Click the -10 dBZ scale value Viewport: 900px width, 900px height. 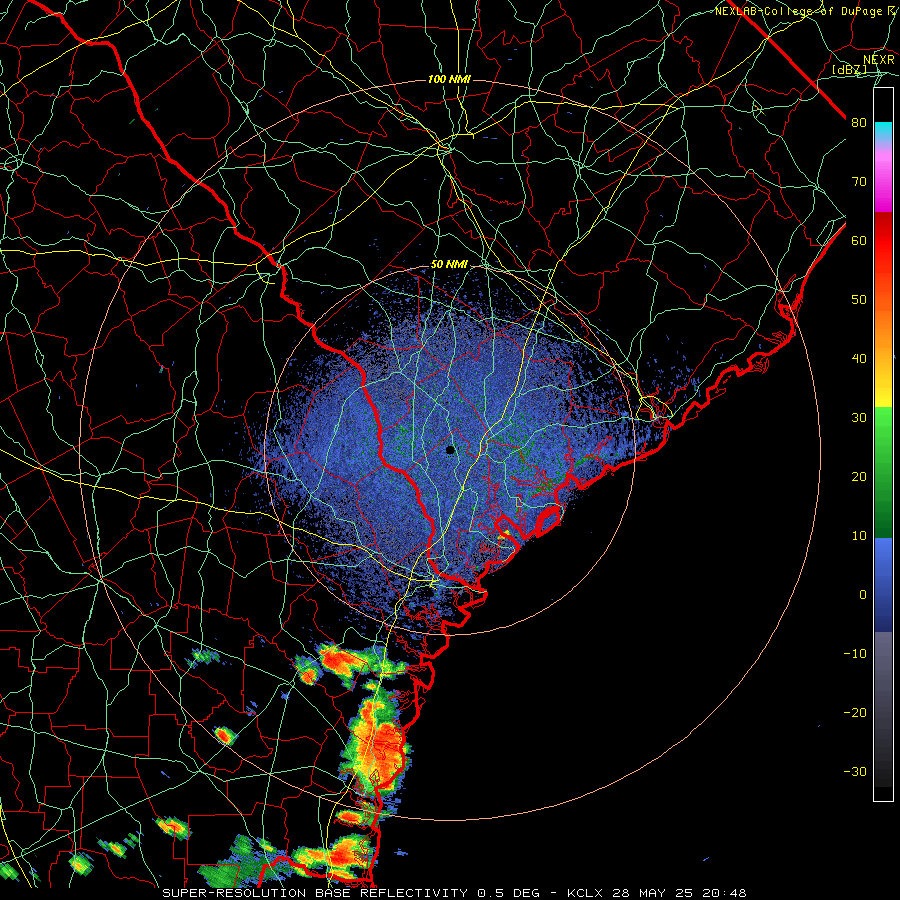click(855, 654)
